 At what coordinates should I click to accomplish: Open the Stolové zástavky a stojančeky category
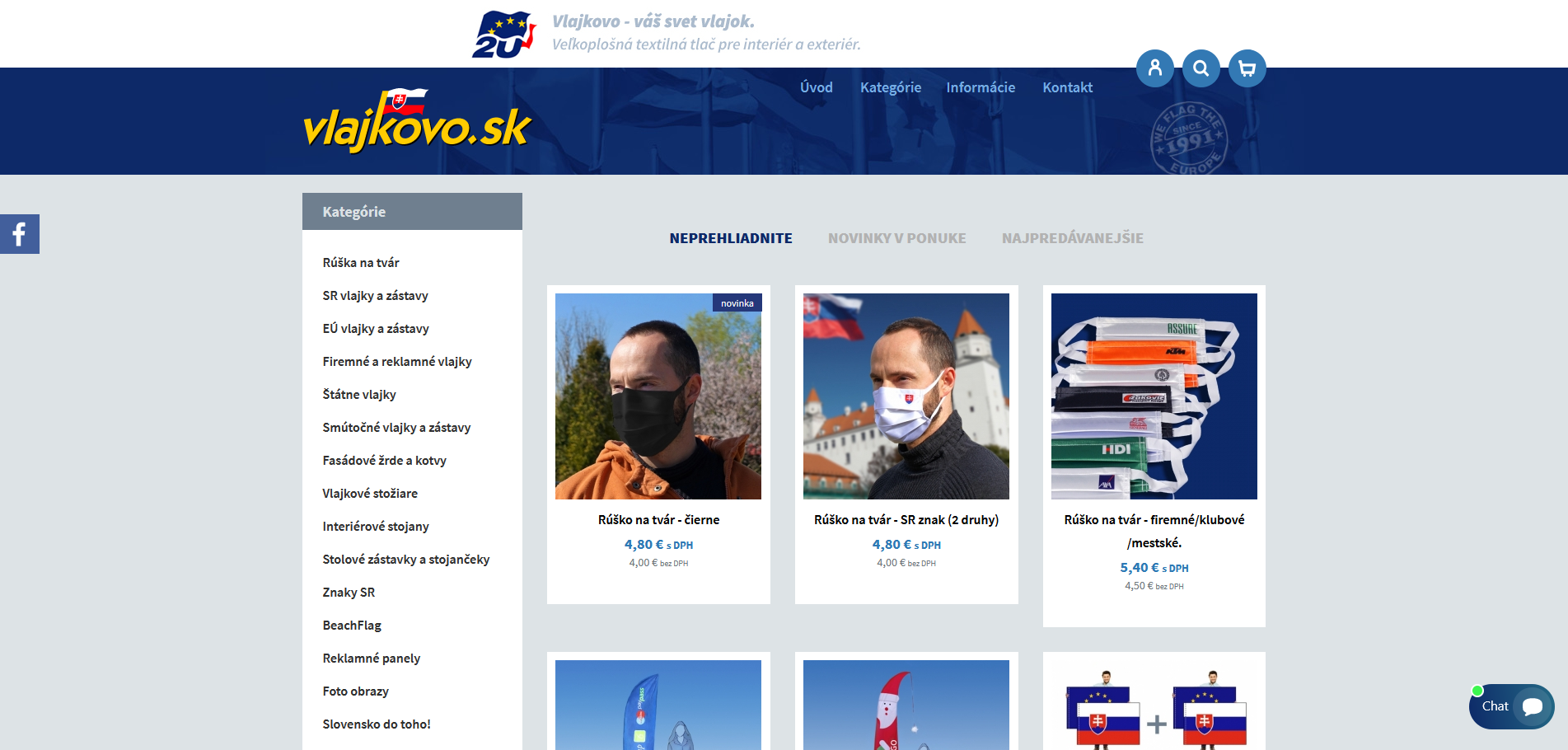pyautogui.click(x=406, y=559)
